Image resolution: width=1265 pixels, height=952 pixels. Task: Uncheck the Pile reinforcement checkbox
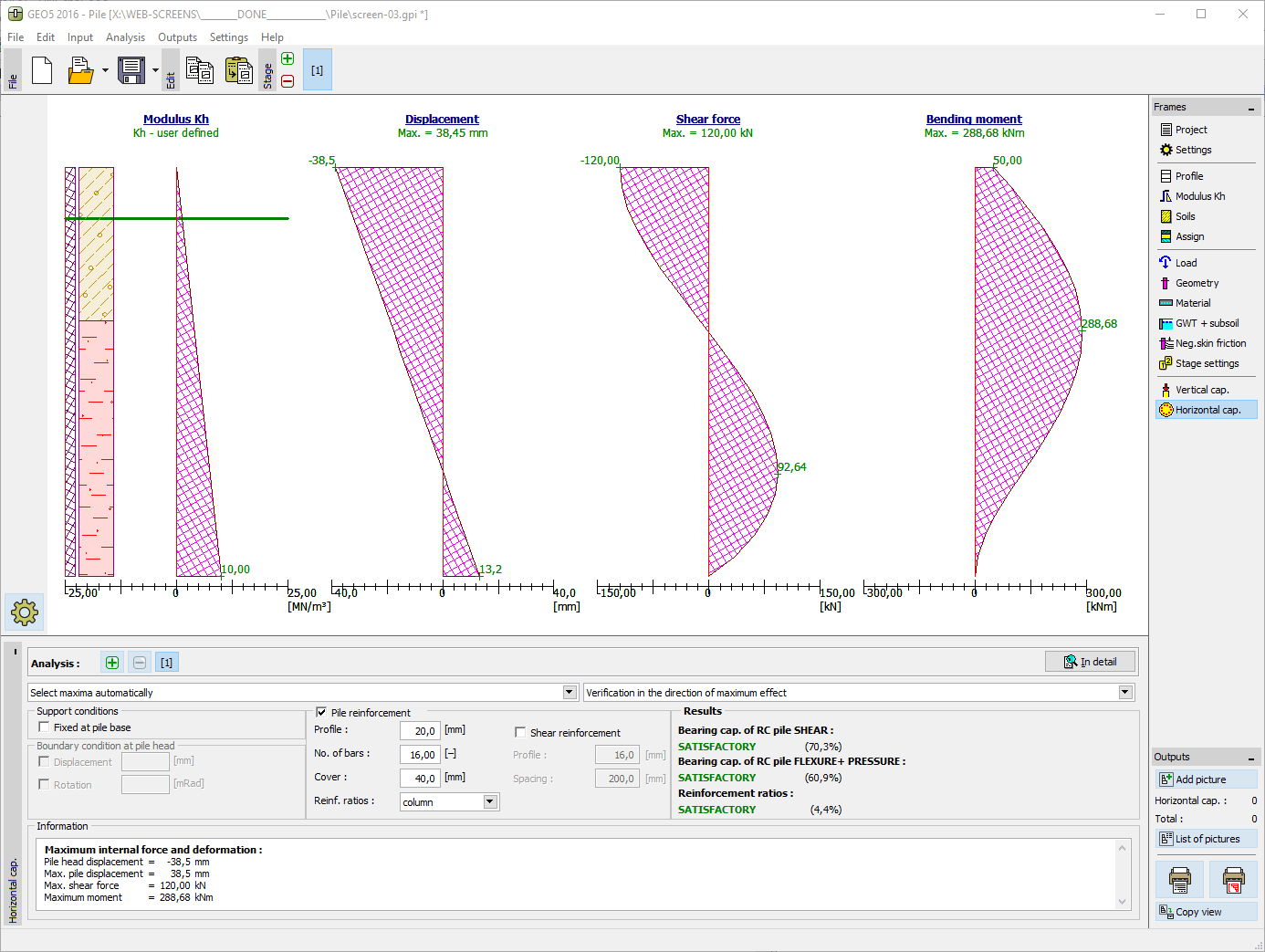321,712
